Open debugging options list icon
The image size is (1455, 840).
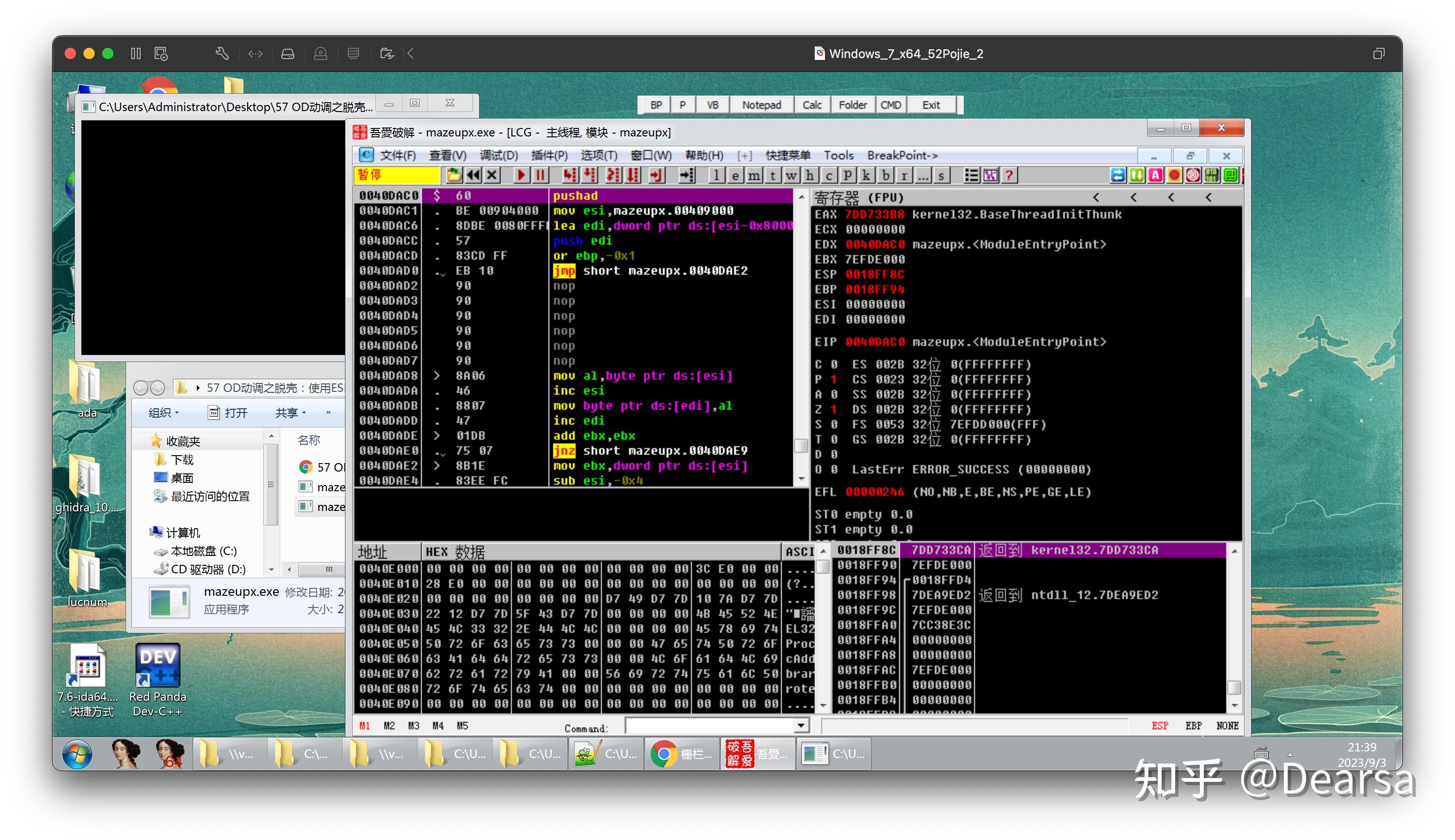point(972,175)
